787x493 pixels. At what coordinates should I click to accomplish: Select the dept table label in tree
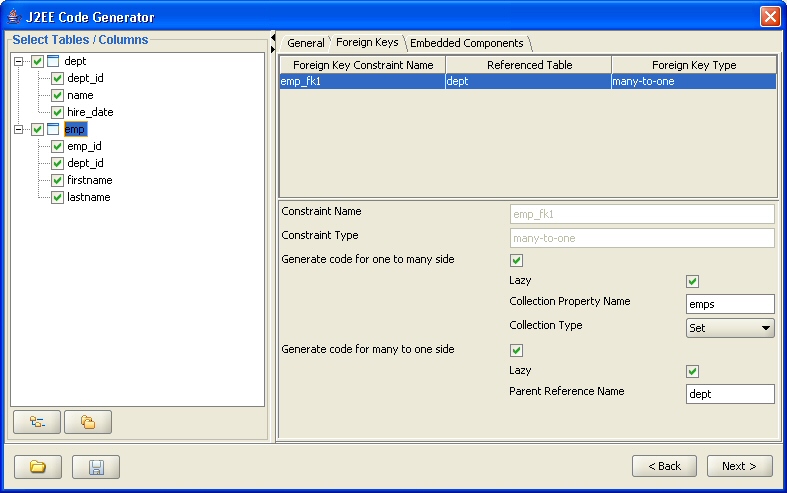pos(75,61)
